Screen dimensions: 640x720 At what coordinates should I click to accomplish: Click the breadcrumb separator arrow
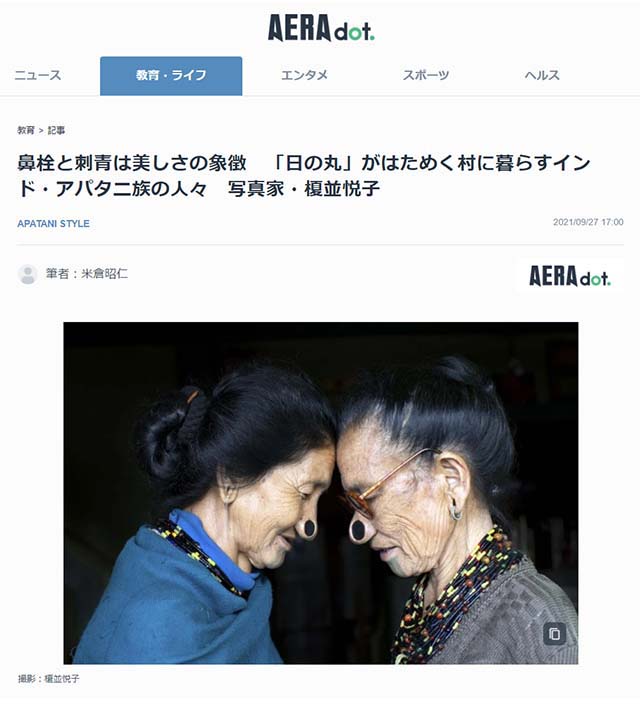point(41,131)
